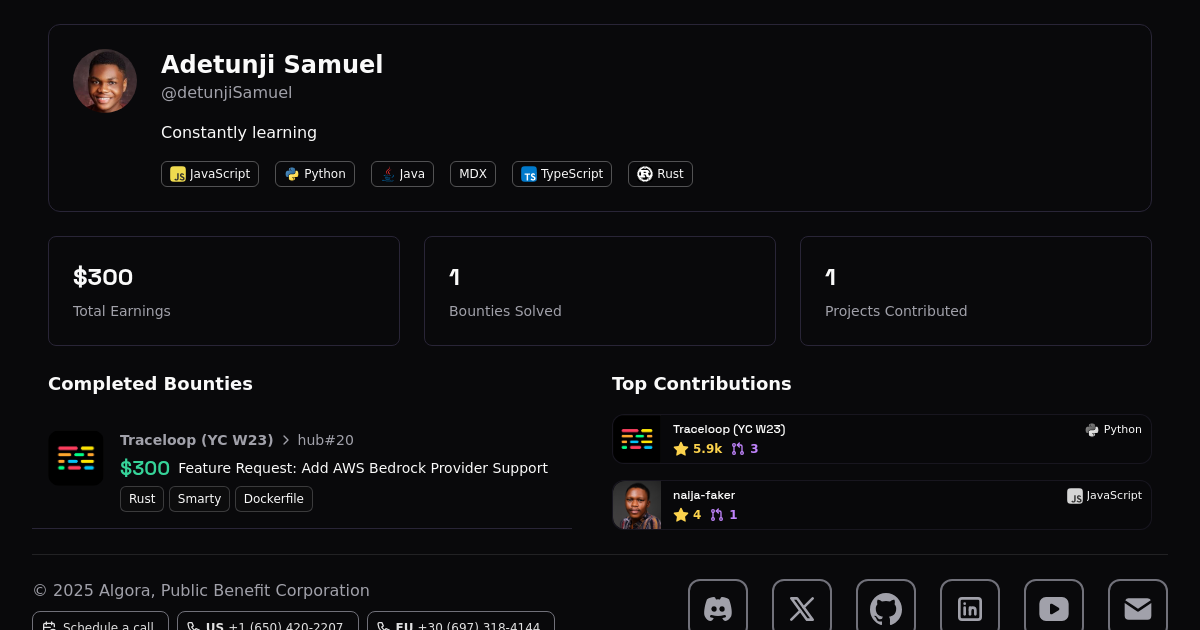Open the naija-faker contribution thumbnail
The width and height of the screenshot is (1200, 630).
[x=637, y=505]
